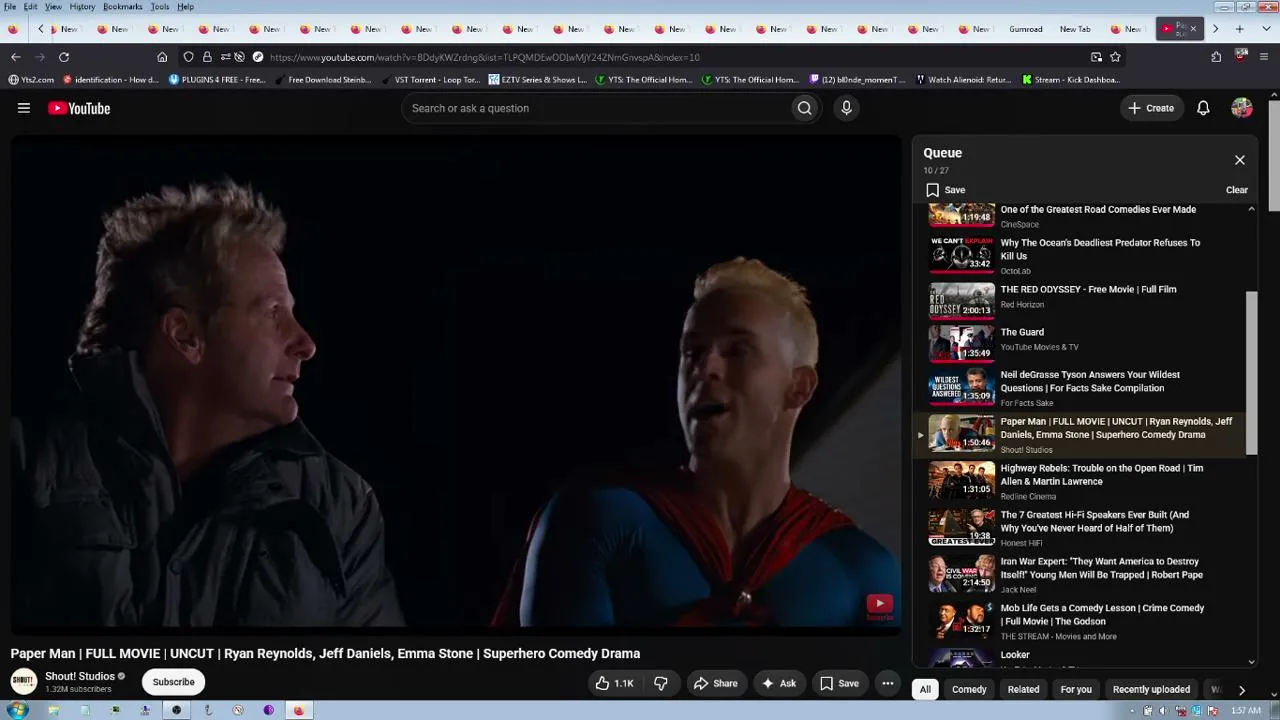The width and height of the screenshot is (1280, 720).
Task: Start voice search with the microphone
Action: [x=846, y=108]
